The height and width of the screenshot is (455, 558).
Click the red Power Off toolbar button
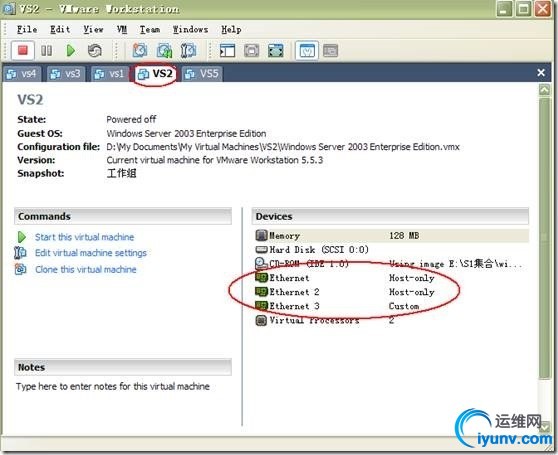click(x=23, y=50)
